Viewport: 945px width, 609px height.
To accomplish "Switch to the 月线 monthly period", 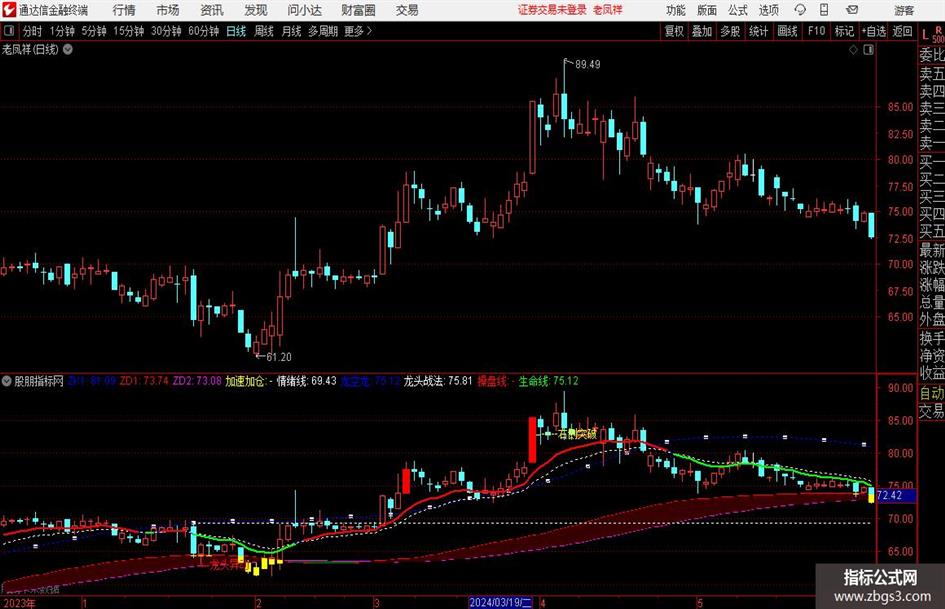I will click(x=292, y=31).
